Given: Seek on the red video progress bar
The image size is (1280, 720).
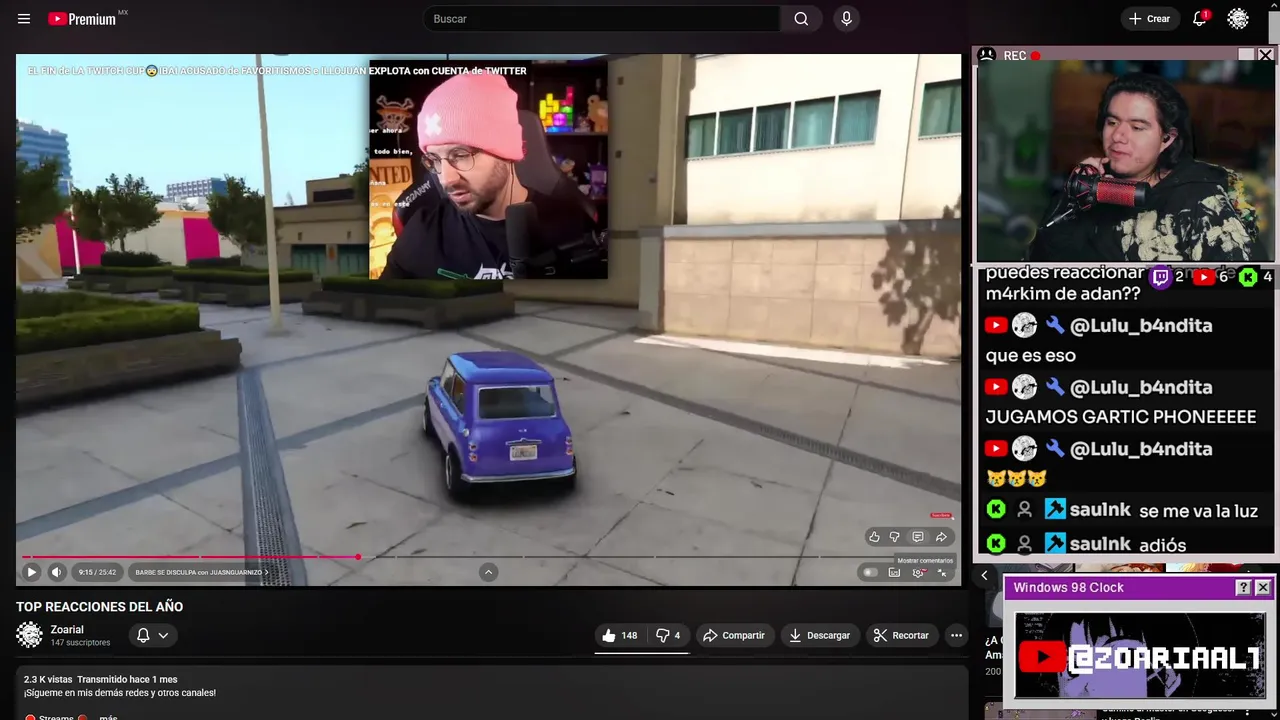Looking at the screenshot, I should pyautogui.click(x=488, y=557).
